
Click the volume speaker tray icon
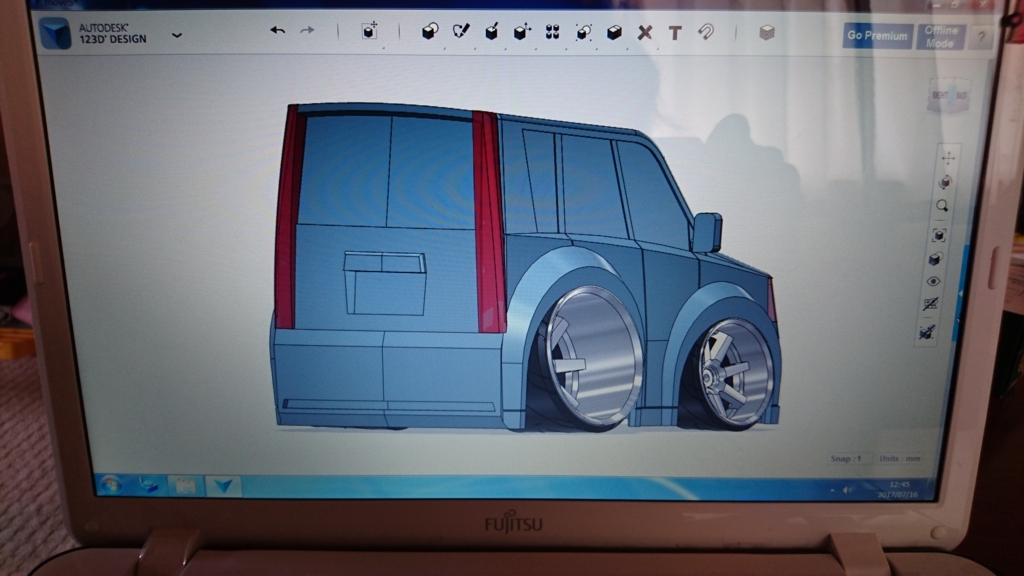pyautogui.click(x=848, y=490)
